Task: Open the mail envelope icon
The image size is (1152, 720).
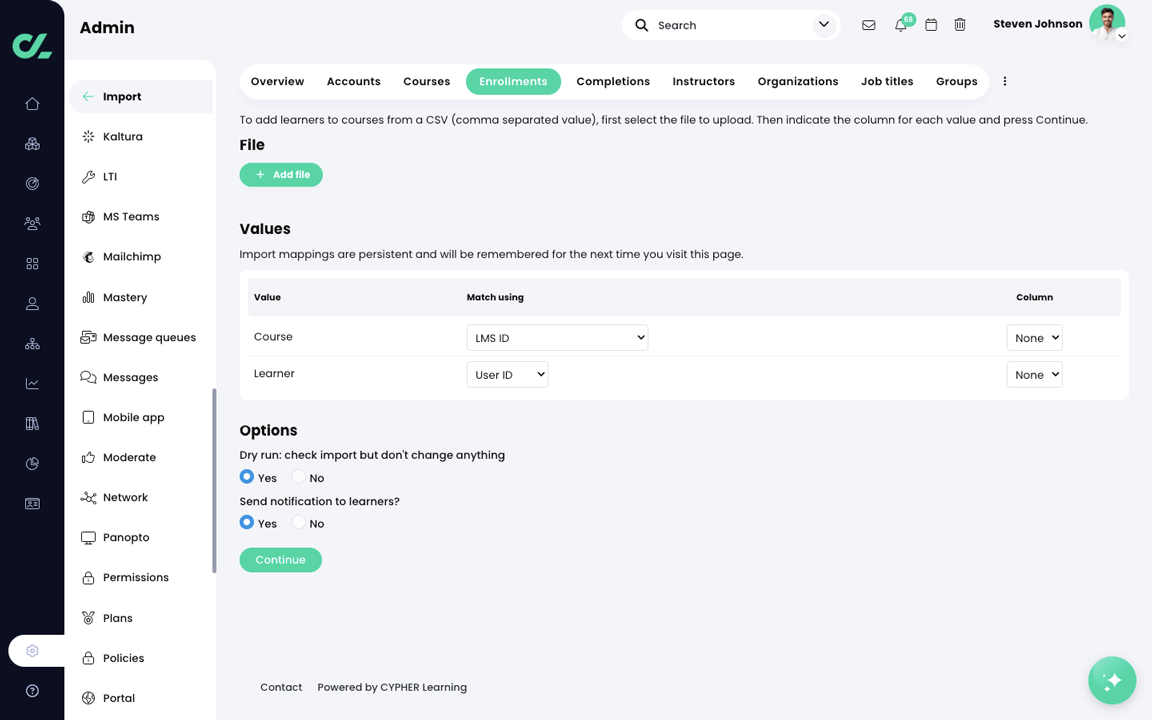Action: 868,25
